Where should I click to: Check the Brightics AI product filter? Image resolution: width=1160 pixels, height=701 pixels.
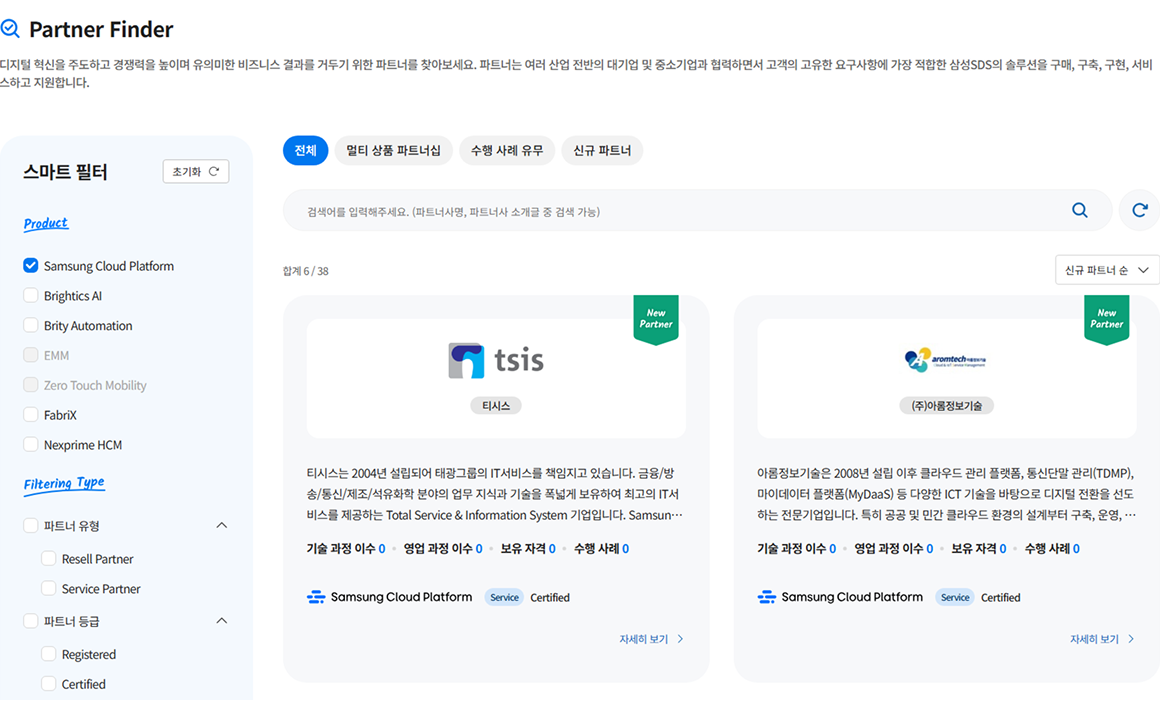30,295
